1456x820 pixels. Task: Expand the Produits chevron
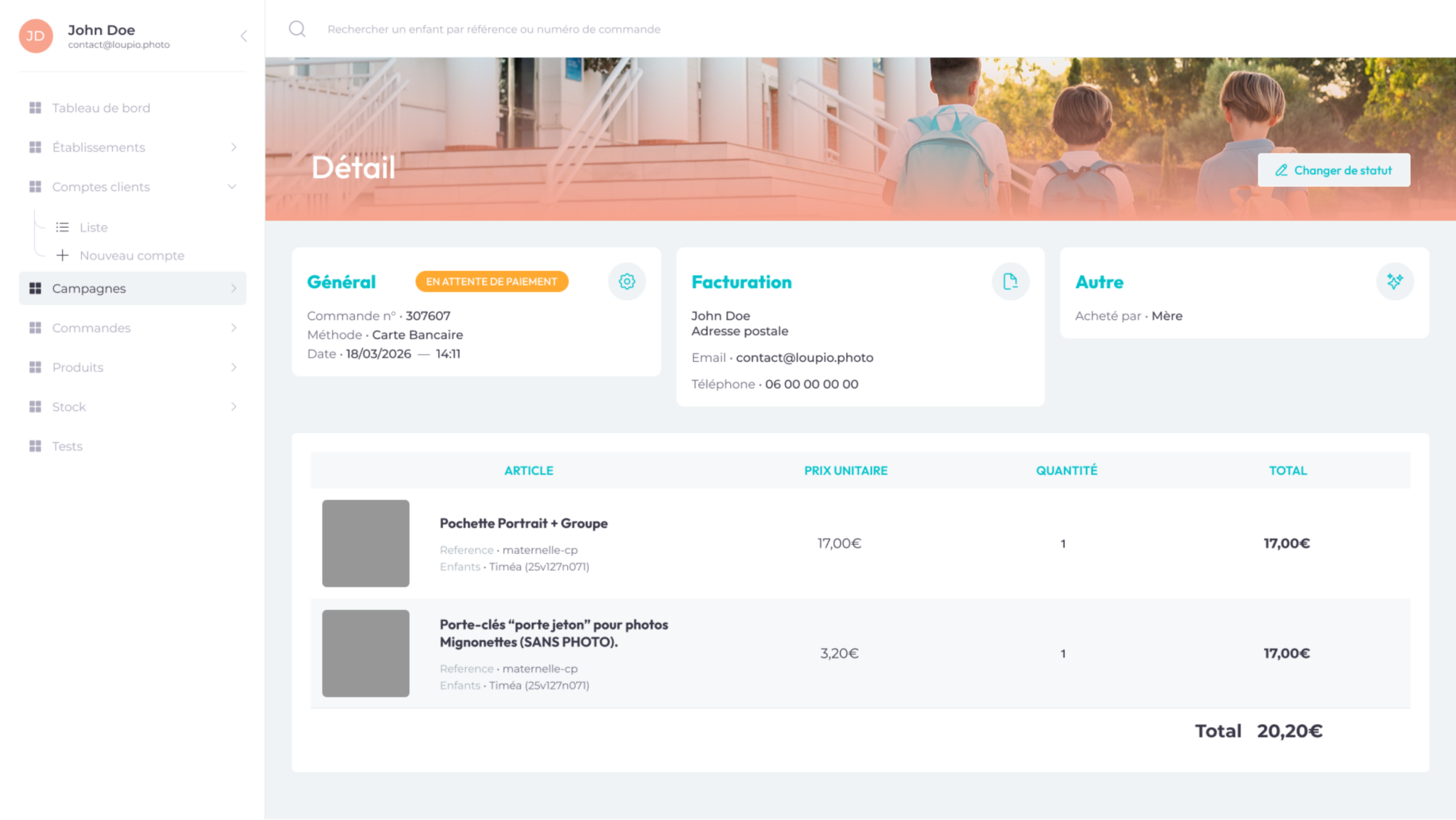[x=234, y=368]
